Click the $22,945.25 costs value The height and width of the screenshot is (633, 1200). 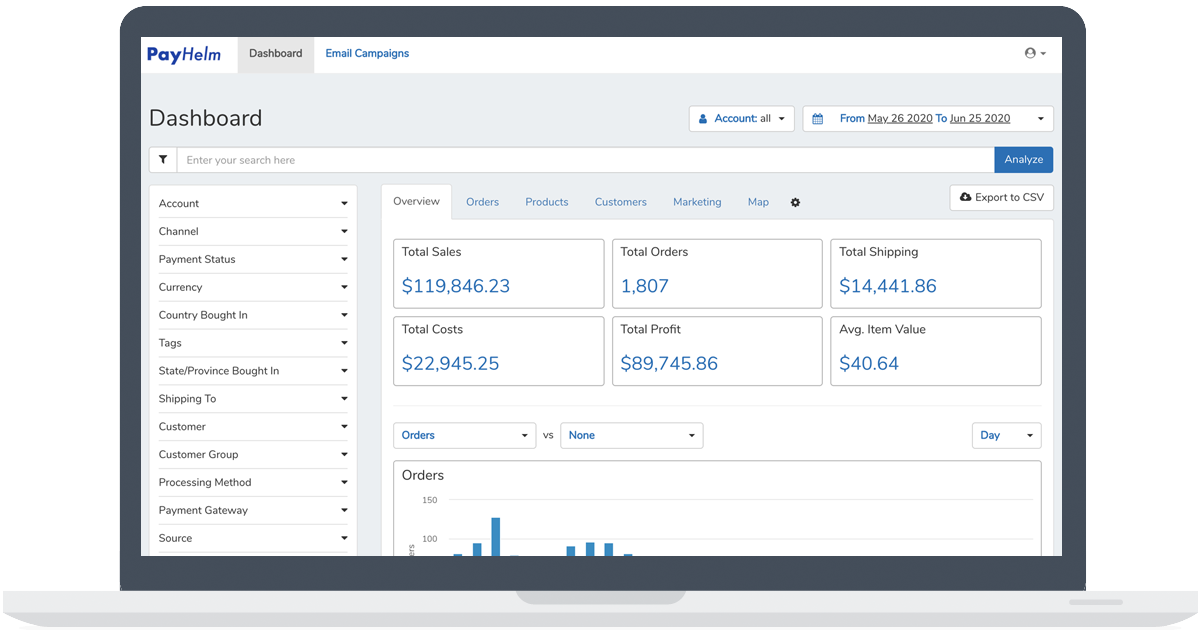click(x=450, y=364)
